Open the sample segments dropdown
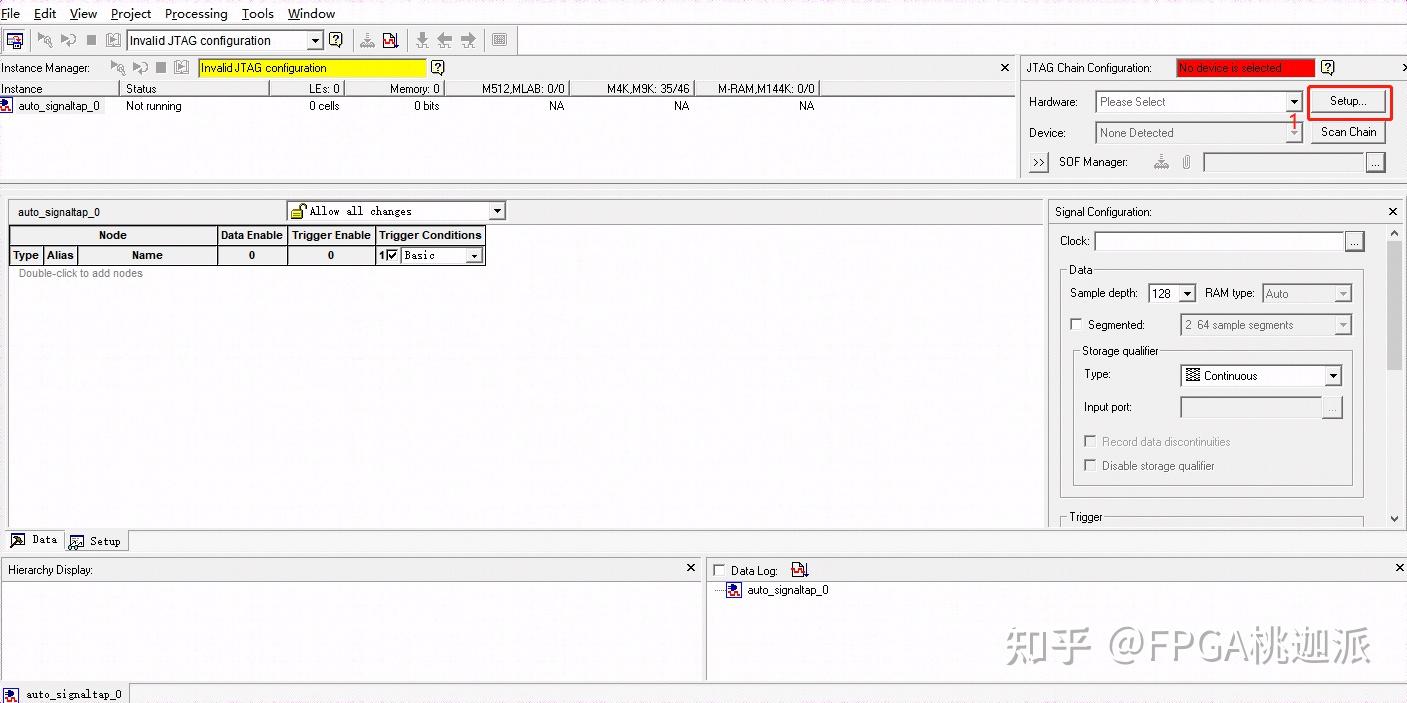Viewport: 1407px width, 703px height. coord(1343,325)
